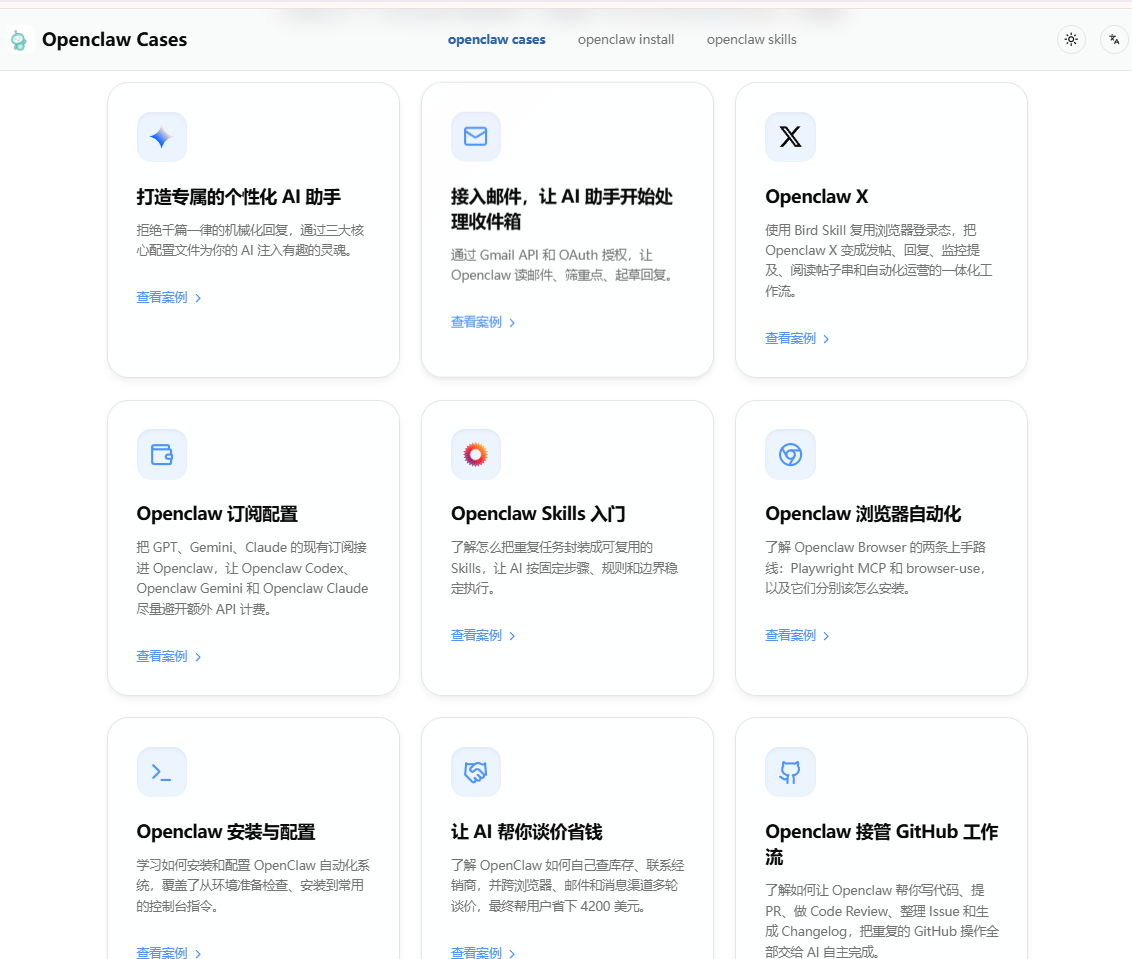Image resolution: width=1132 pixels, height=959 pixels.
Task: Open 查看案例 under Openclaw 浏览器自动化
Action: pos(791,635)
